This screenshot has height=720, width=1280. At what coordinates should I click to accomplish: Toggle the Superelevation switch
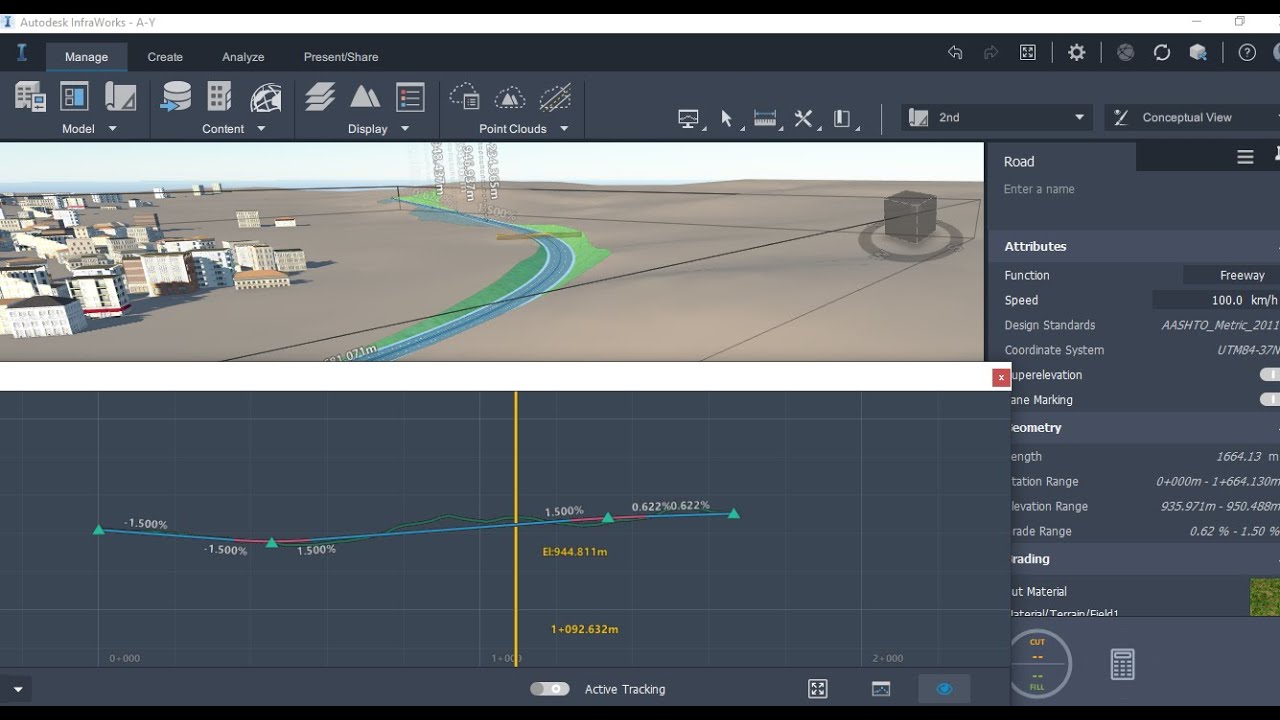[x=1270, y=375]
